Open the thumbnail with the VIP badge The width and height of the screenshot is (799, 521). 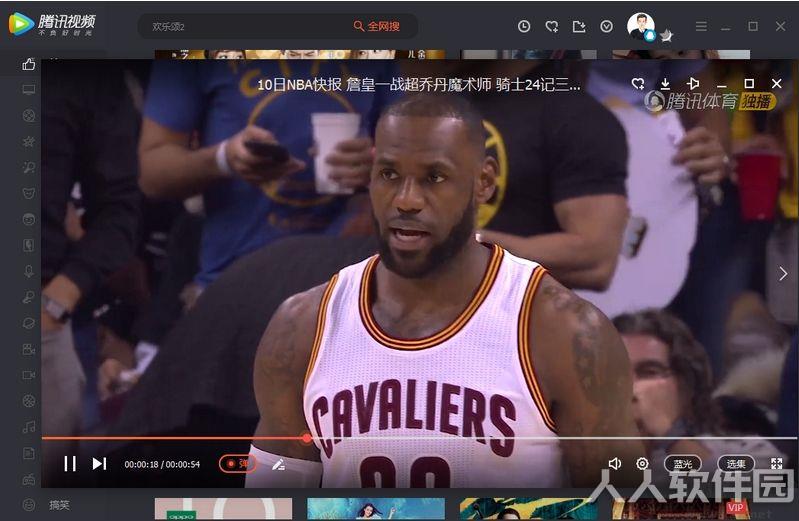click(681, 509)
